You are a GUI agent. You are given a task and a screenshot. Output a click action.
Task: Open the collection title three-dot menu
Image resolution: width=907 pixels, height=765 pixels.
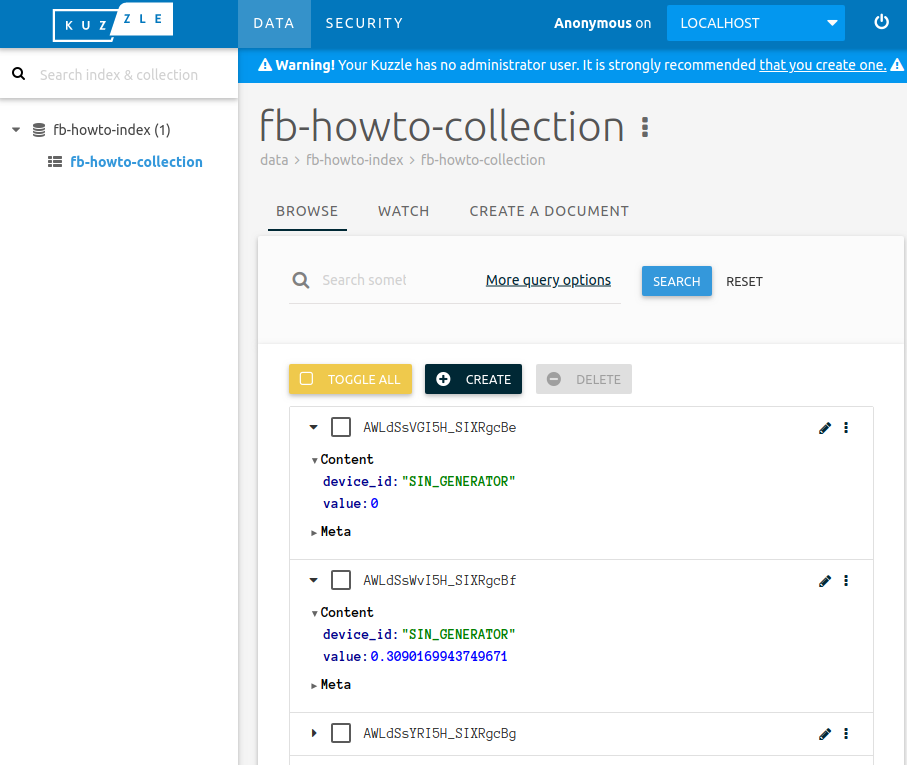(645, 127)
